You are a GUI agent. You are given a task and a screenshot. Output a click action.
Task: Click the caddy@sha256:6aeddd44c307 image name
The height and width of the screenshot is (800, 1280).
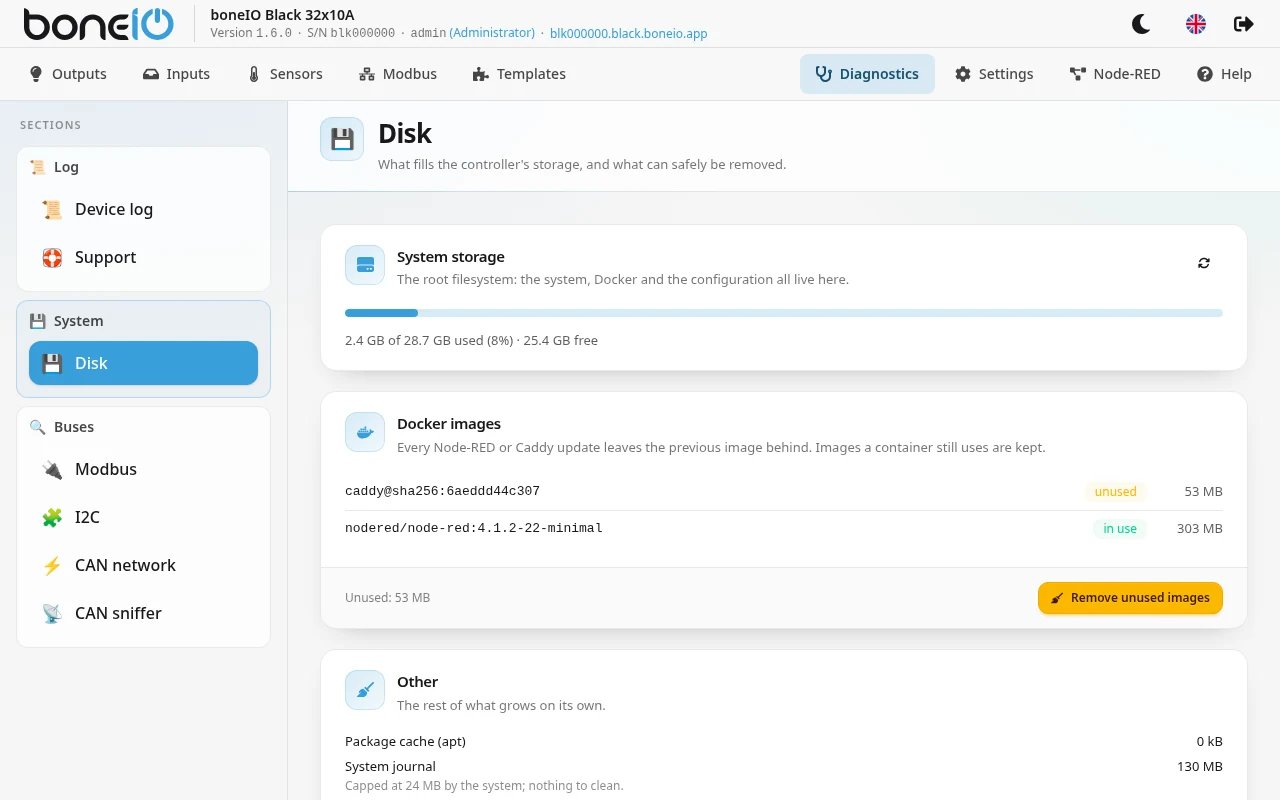point(442,491)
